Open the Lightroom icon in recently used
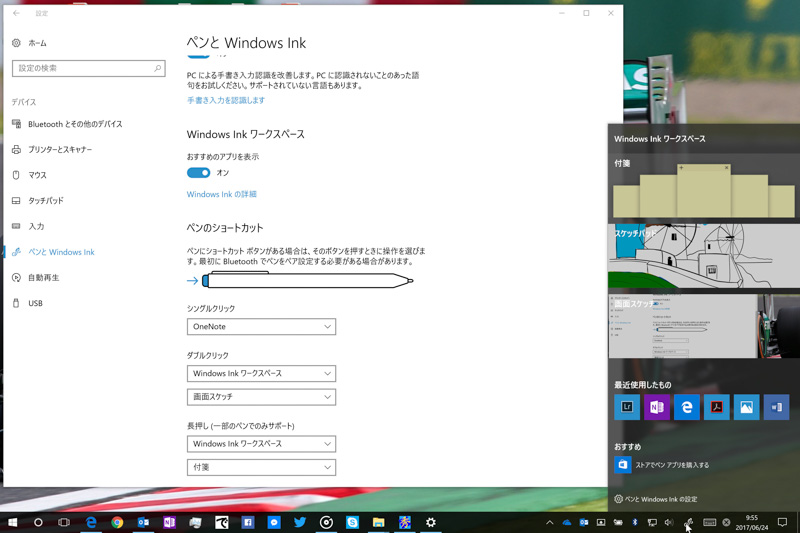The width and height of the screenshot is (800, 533). (x=627, y=407)
